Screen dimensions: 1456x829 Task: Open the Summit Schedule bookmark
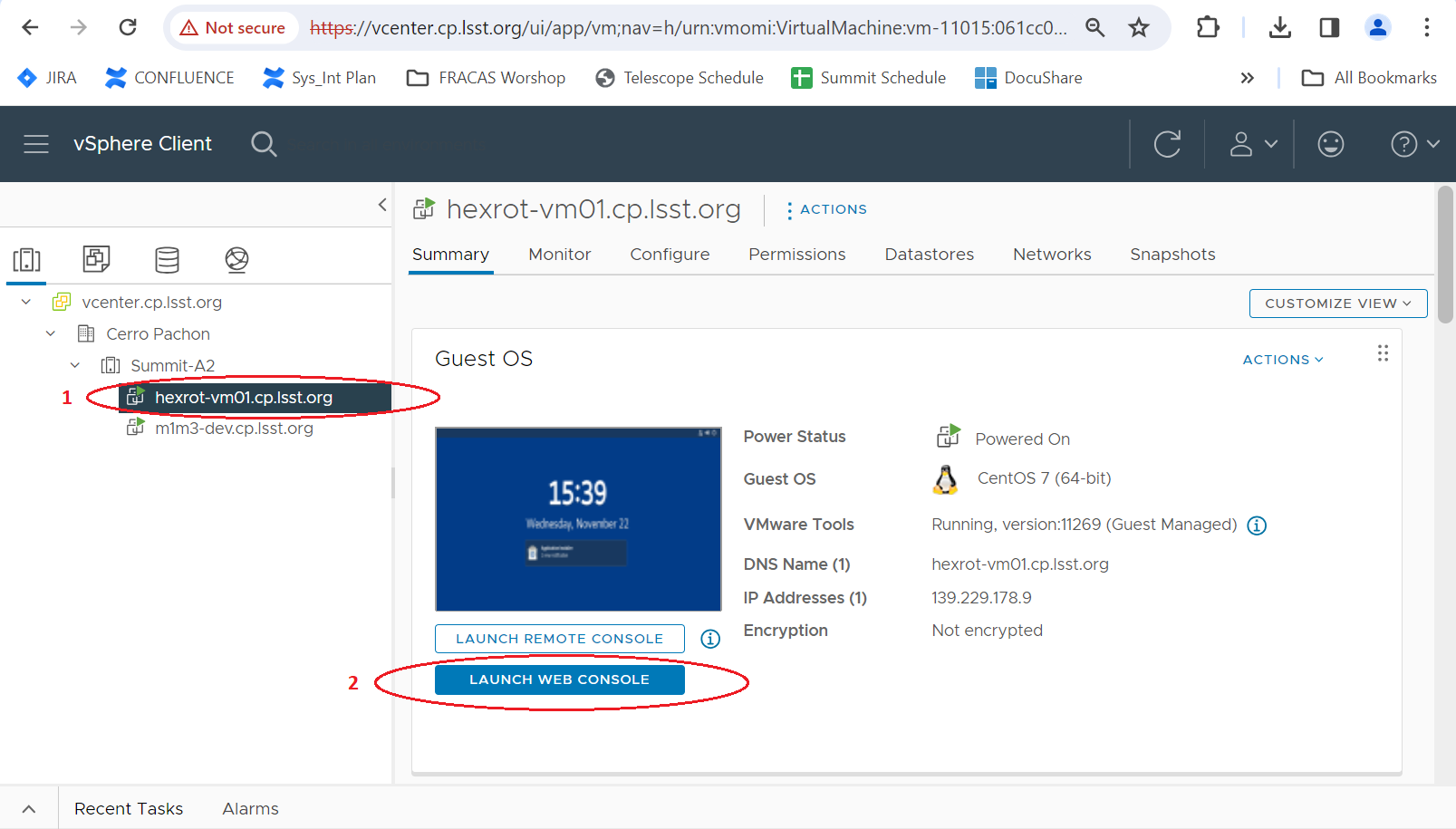click(868, 78)
